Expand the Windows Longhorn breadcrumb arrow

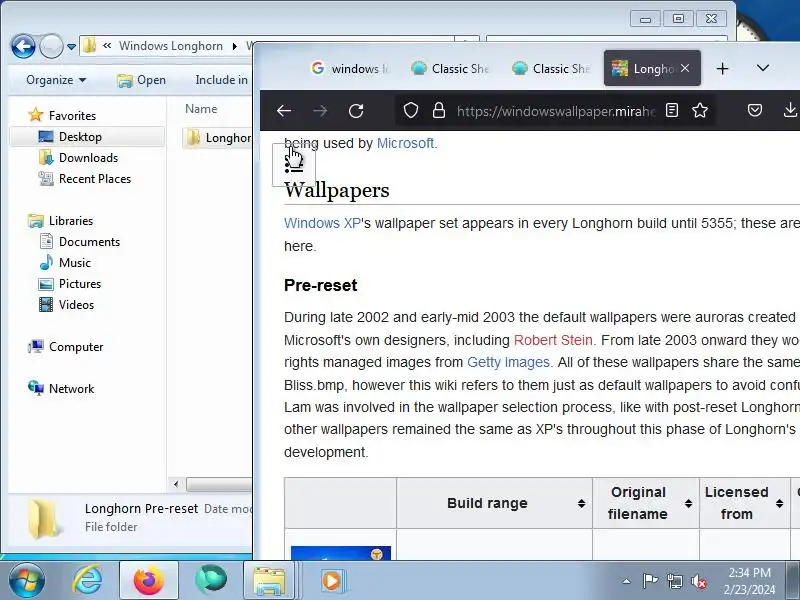pyautogui.click(x=235, y=46)
